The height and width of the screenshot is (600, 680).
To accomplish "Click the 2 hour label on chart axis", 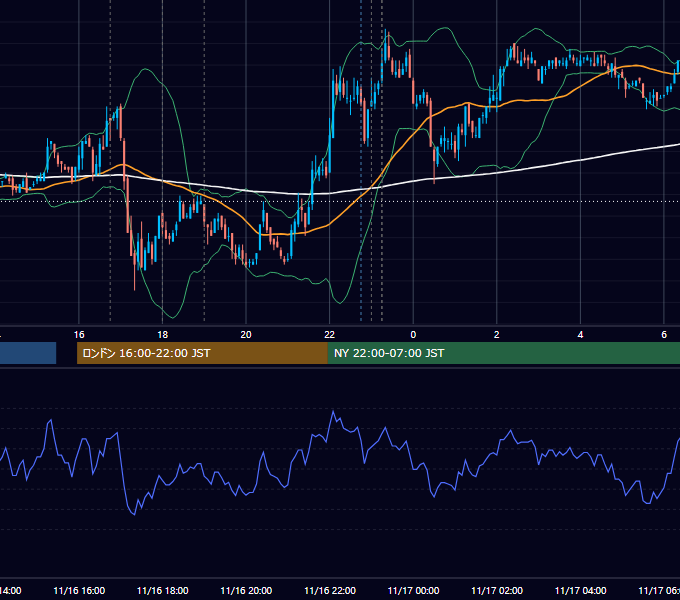I will 497,335.
